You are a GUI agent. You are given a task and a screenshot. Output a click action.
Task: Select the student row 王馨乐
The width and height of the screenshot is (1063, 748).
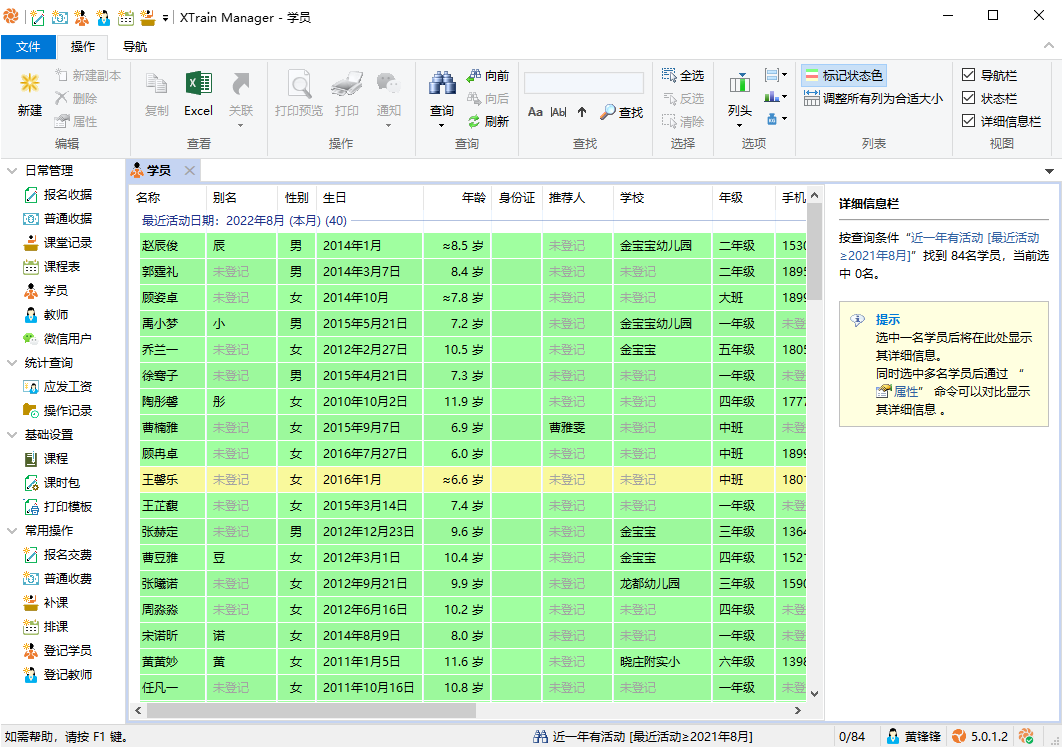(473, 479)
